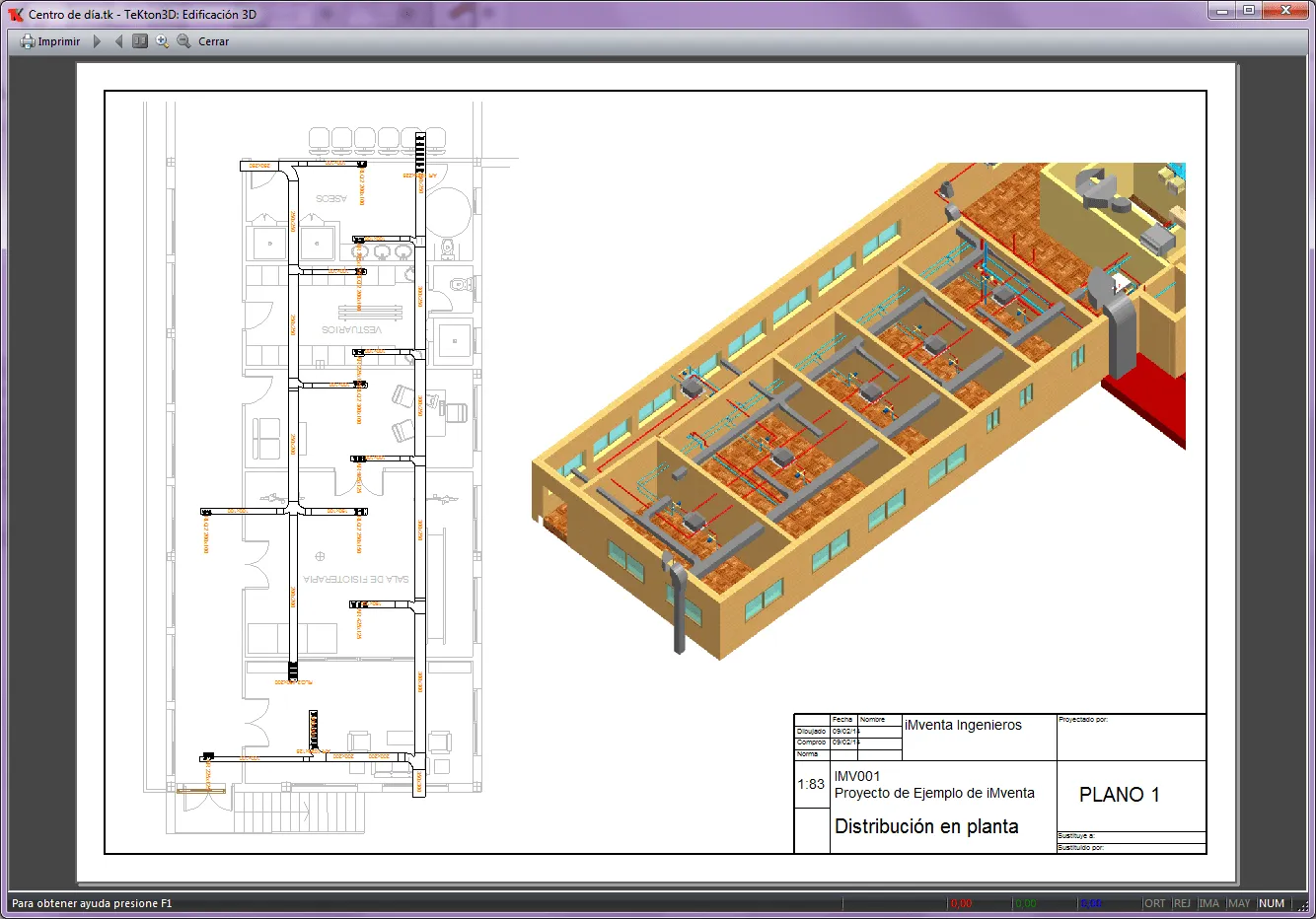
Task: Click the 'VESTUARIOS' room label
Action: (x=351, y=329)
